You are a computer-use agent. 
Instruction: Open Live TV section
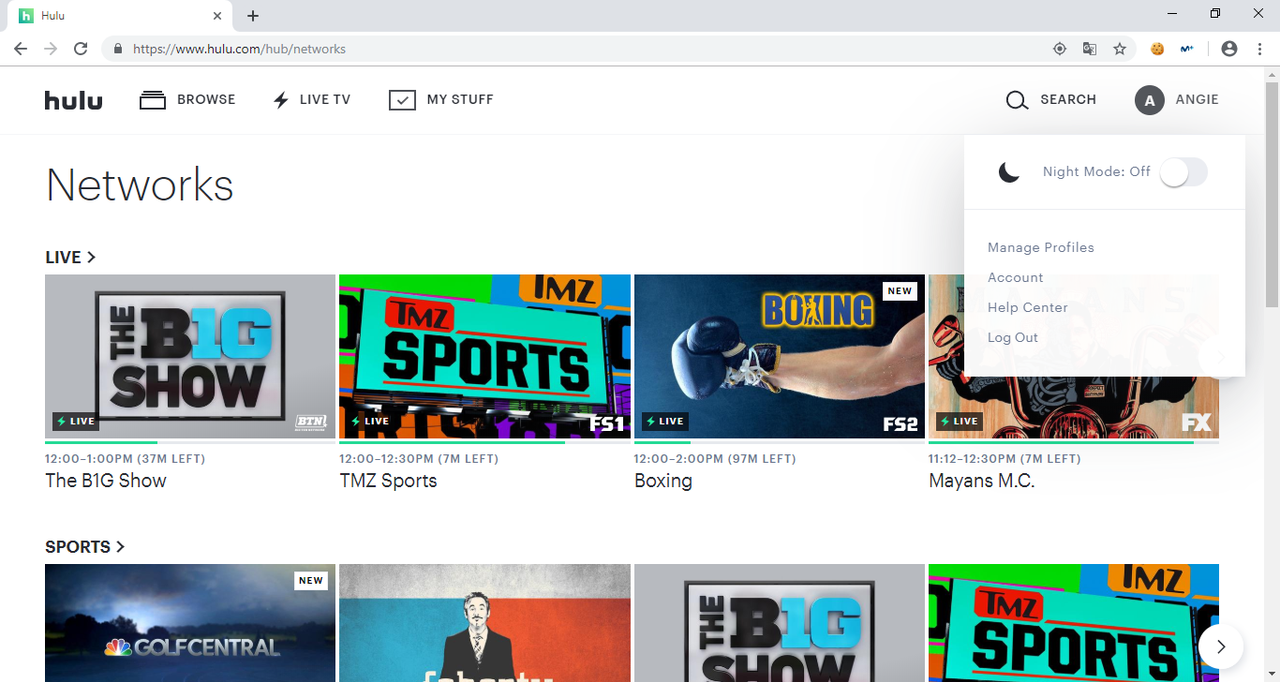click(x=311, y=100)
